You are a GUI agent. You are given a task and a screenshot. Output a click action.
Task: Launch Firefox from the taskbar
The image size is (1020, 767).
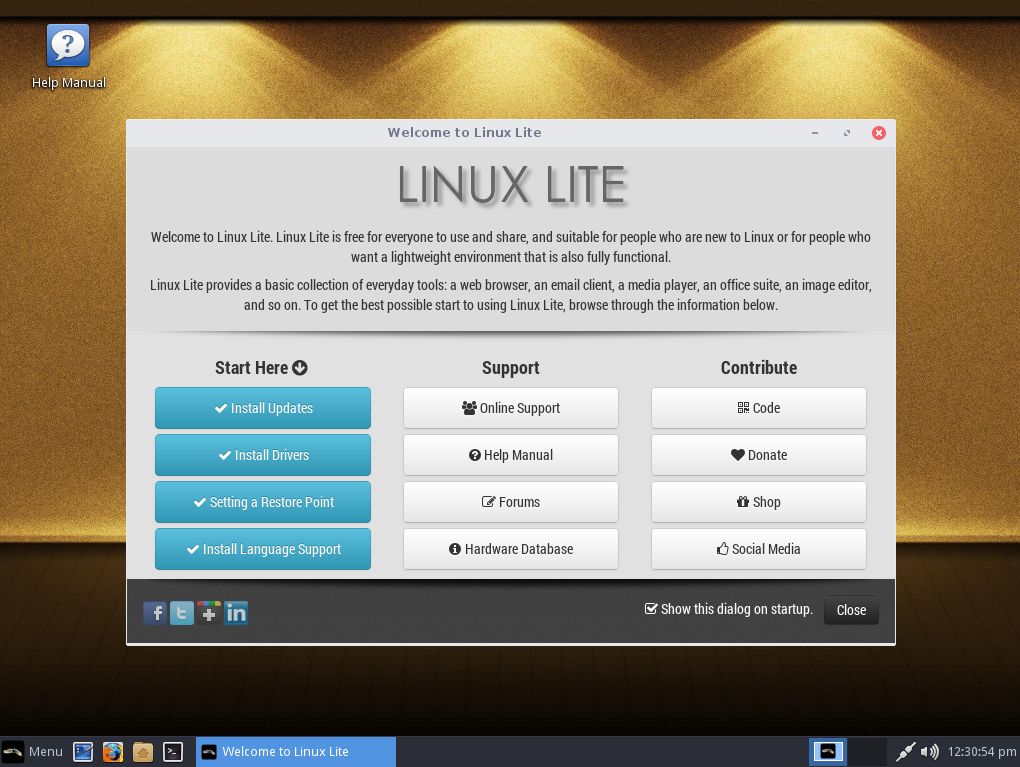pos(113,752)
